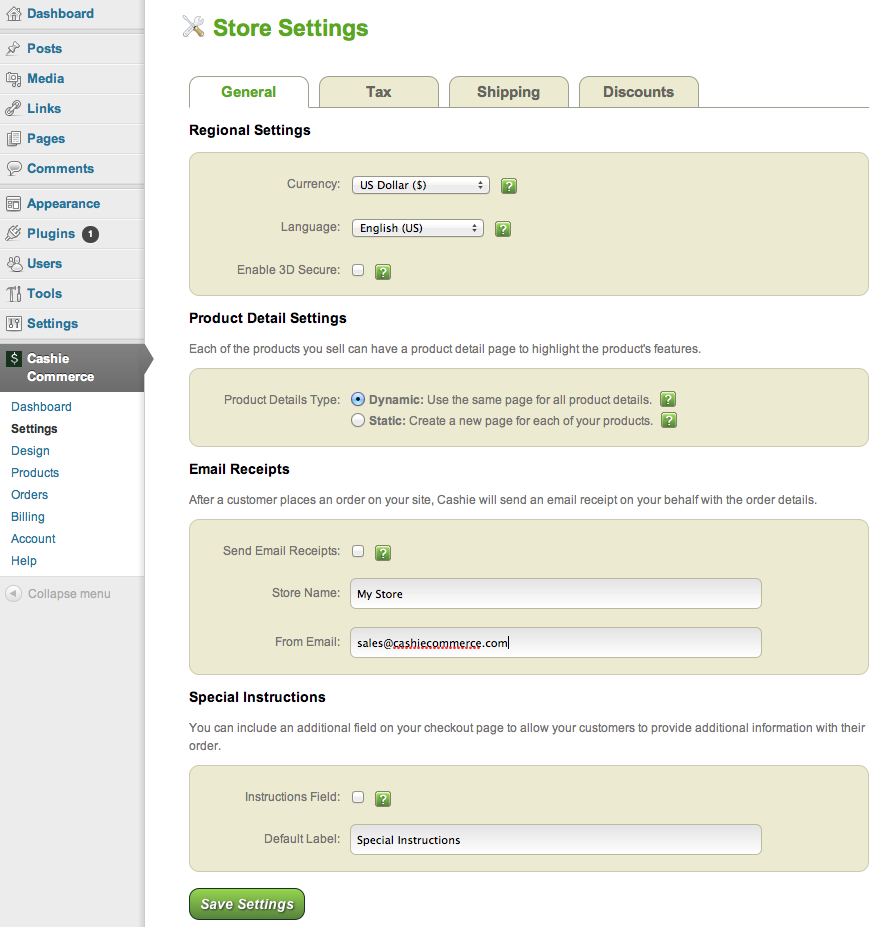The width and height of the screenshot is (878, 927).
Task: Open the Pages menu label
Action: coord(46,139)
